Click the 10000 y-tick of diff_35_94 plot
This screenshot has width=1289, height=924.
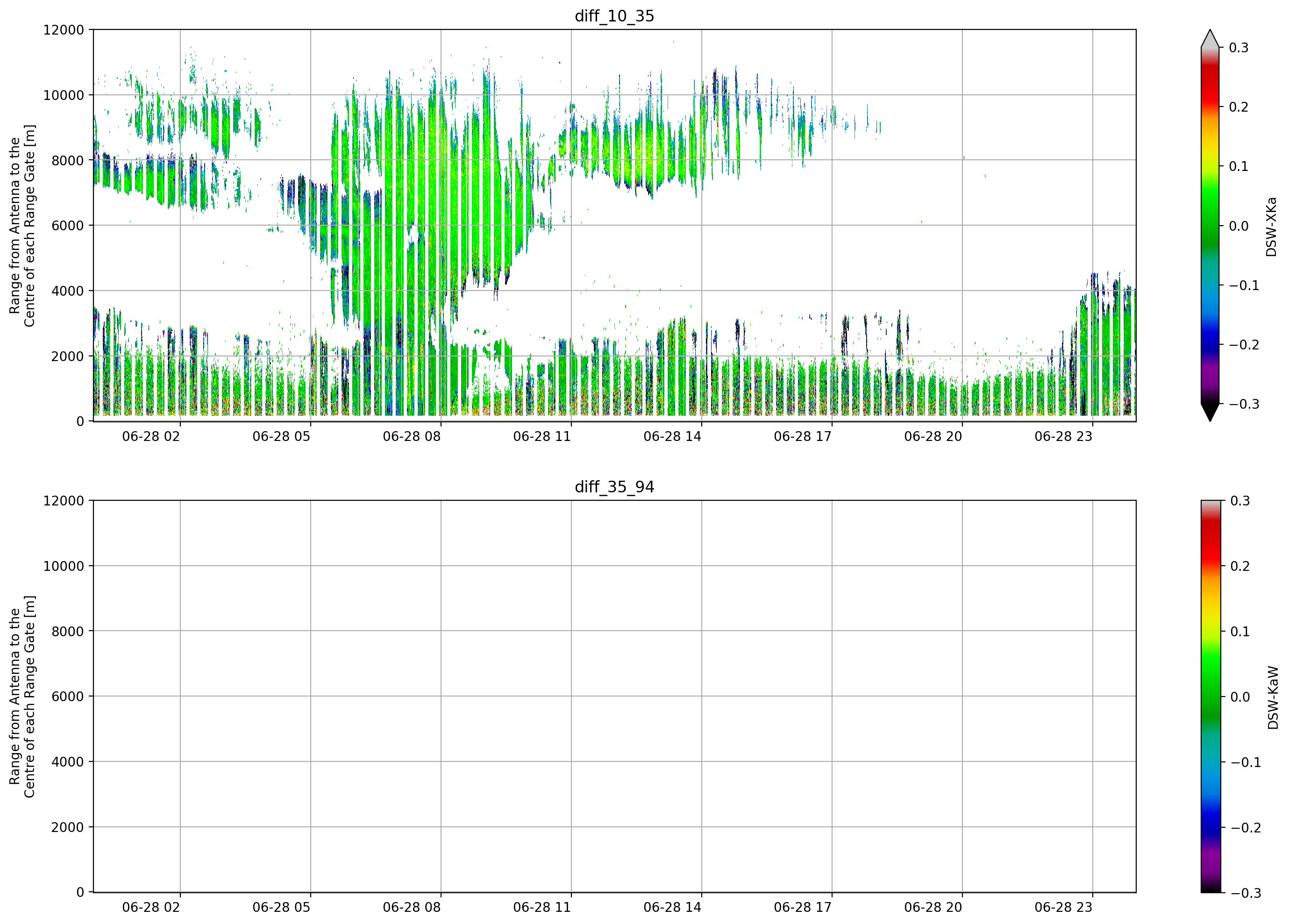pos(64,567)
